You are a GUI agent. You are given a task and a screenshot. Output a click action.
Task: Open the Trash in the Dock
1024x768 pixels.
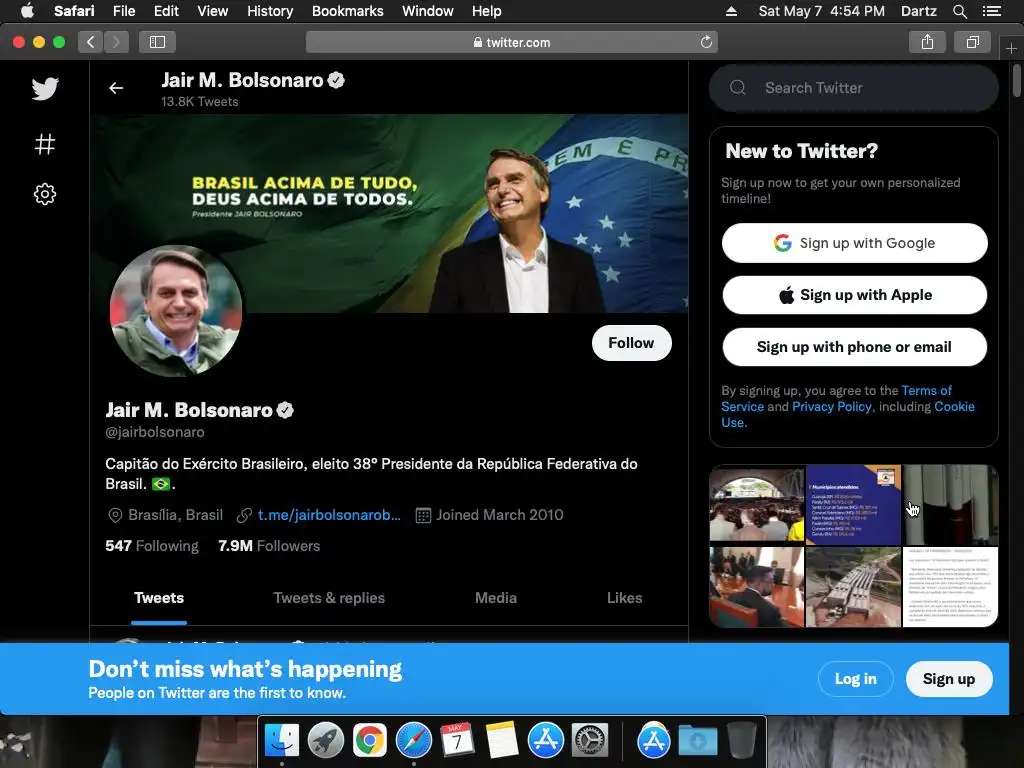point(741,741)
